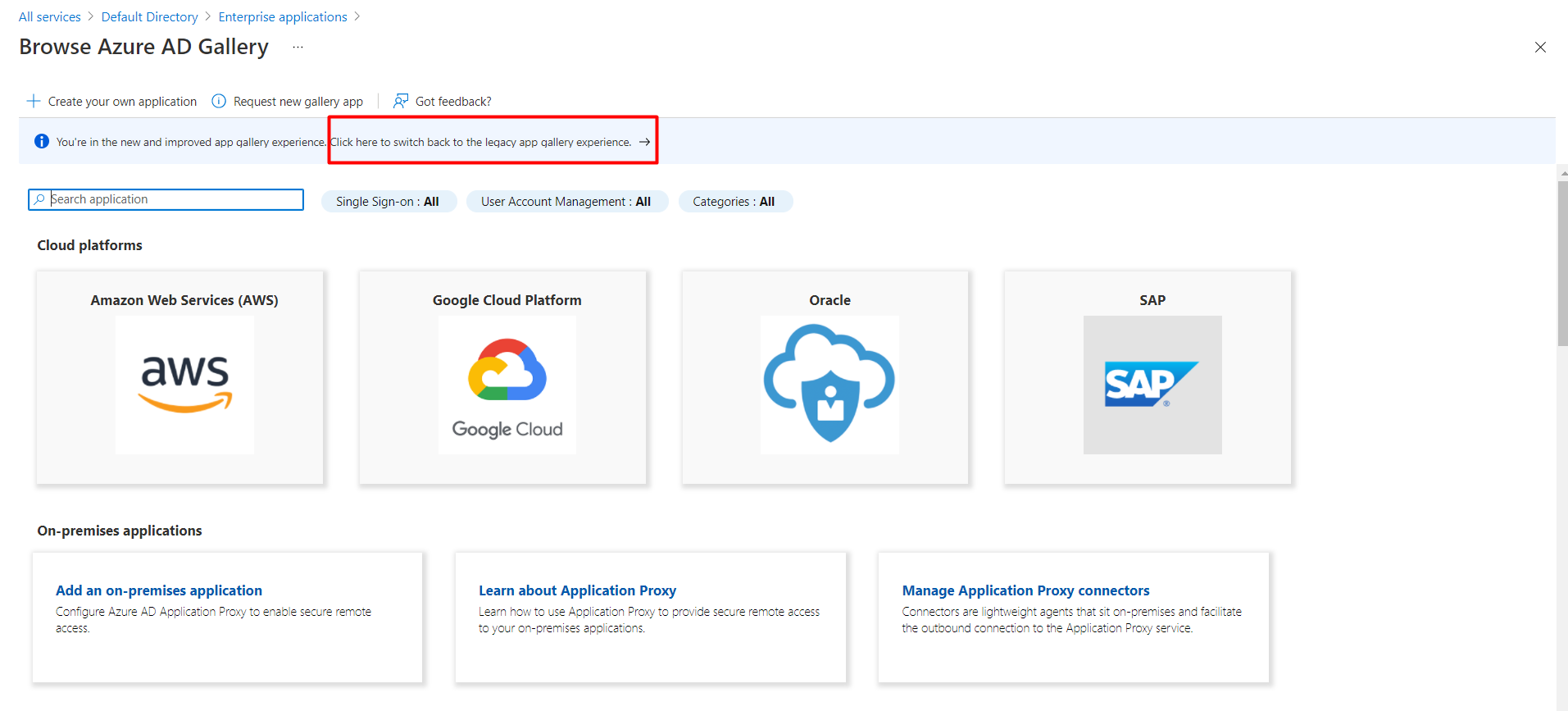The height and width of the screenshot is (711, 1568).
Task: Close the Browse Azure AD Gallery blade
Action: 1540,48
